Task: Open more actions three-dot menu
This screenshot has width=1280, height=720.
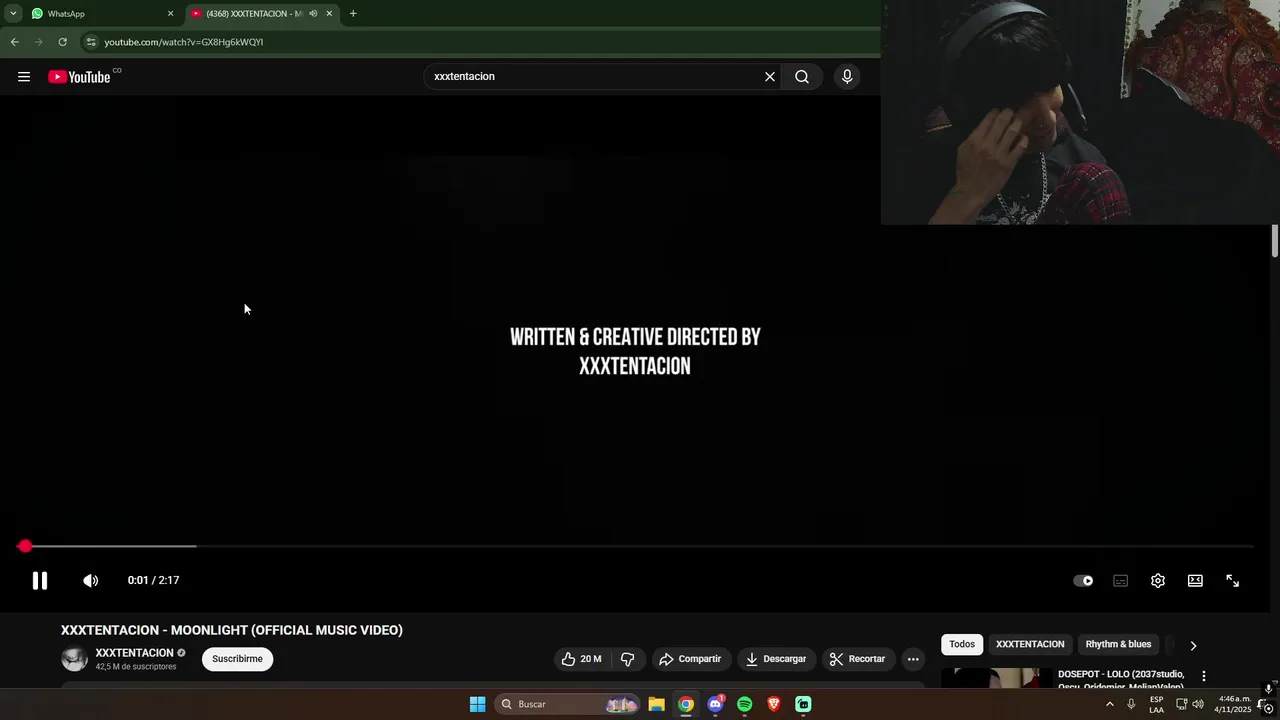Action: click(913, 659)
